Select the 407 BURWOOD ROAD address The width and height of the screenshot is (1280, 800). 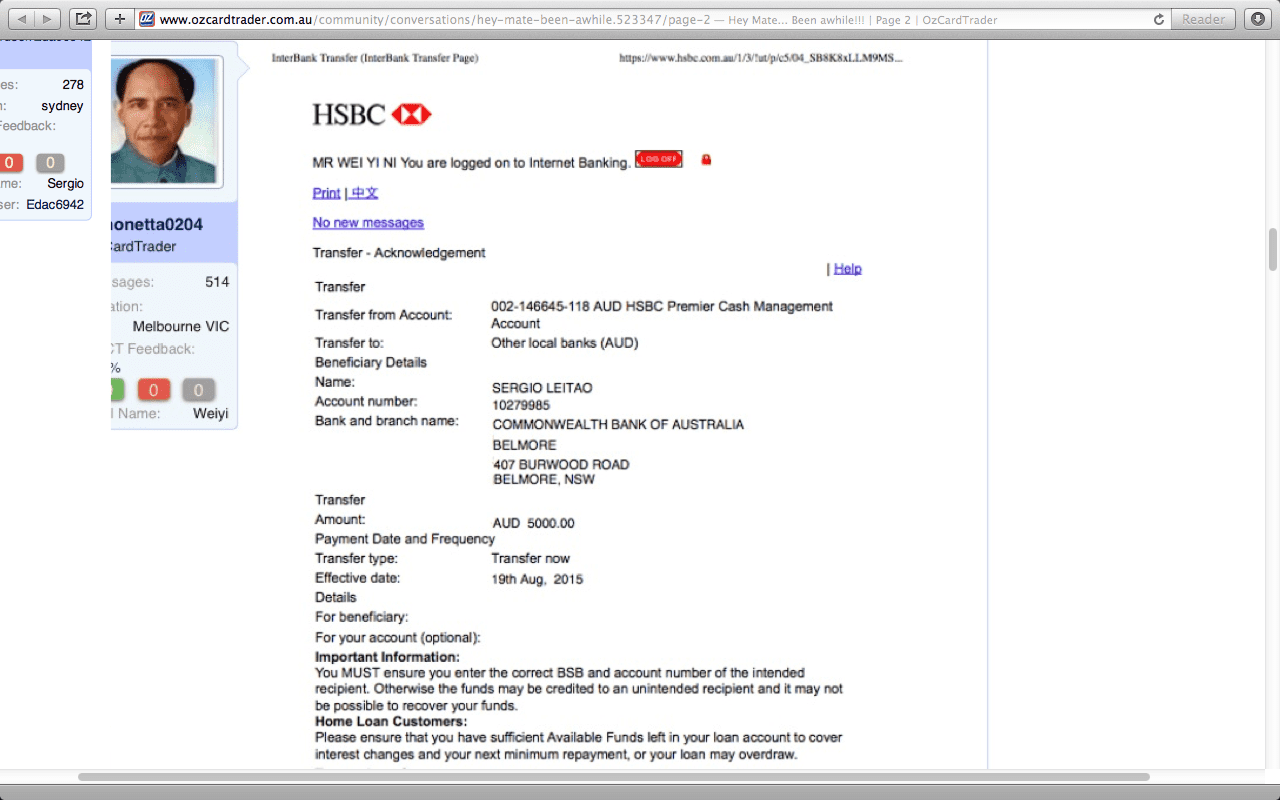(561, 465)
